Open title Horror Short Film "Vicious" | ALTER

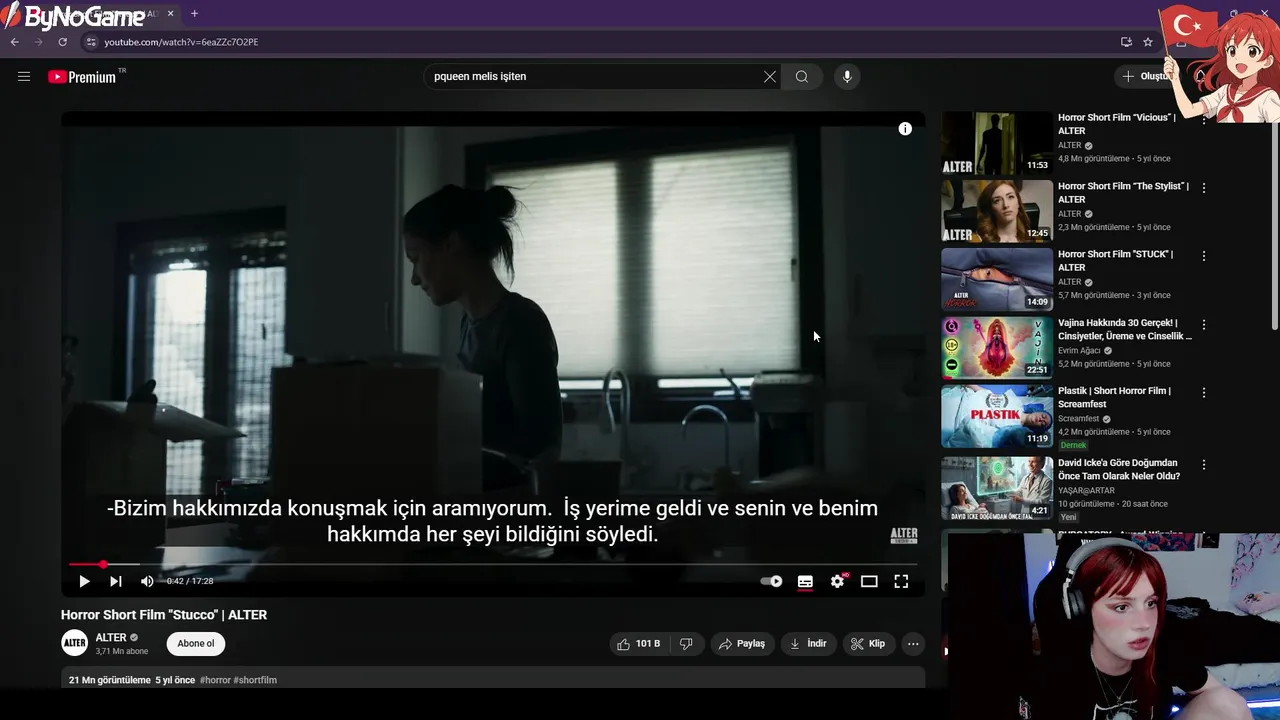[1117, 124]
